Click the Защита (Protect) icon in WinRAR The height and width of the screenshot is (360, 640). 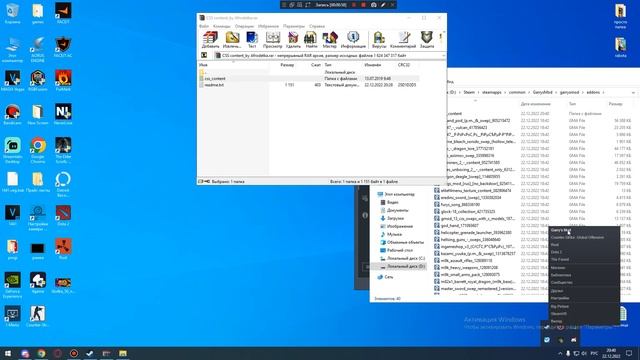pyautogui.click(x=427, y=40)
